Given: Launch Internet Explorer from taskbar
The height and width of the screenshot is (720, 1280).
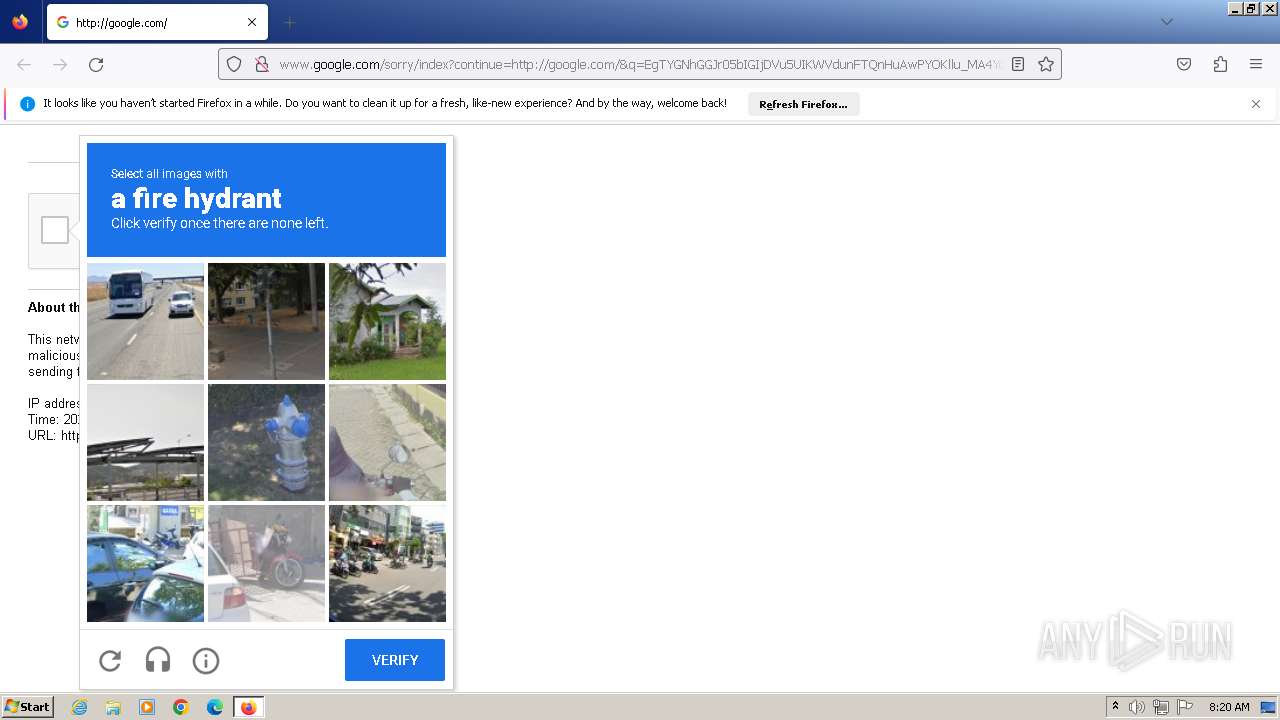Looking at the screenshot, I should coord(80,707).
